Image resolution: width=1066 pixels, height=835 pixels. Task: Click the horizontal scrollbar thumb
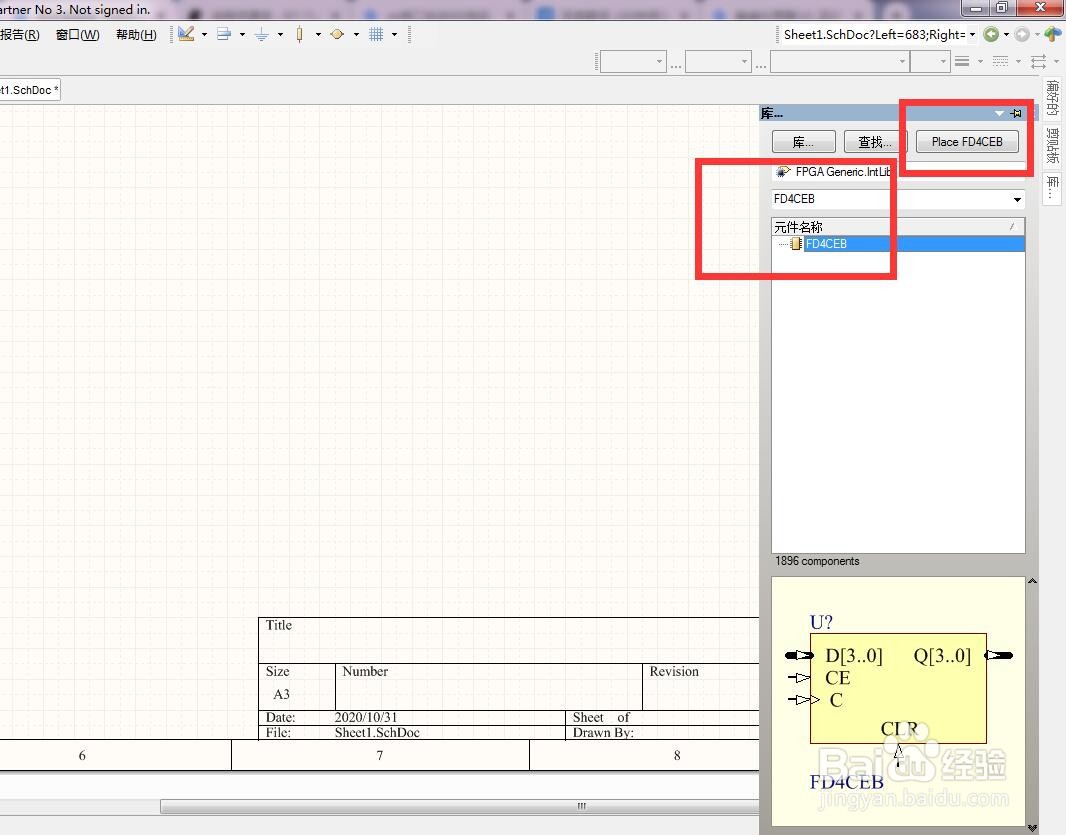click(460, 806)
